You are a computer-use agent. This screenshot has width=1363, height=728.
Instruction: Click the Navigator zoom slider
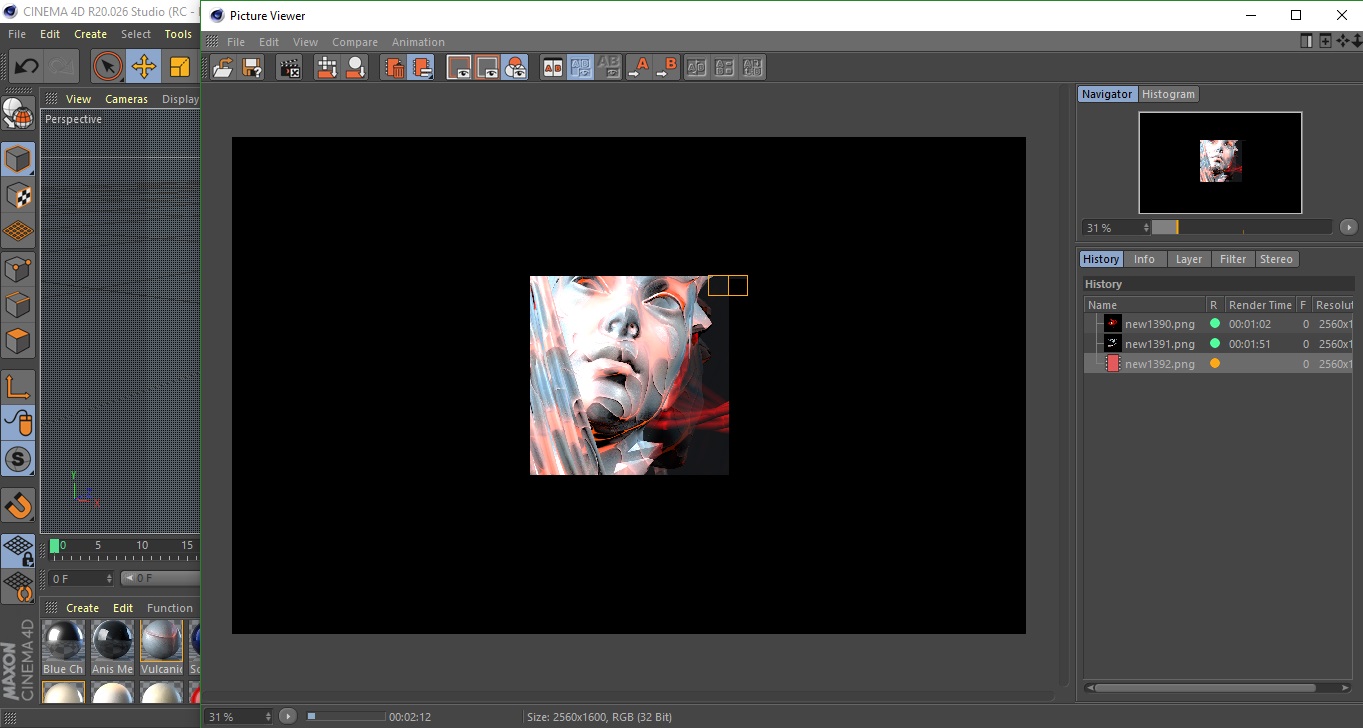(x=1241, y=227)
